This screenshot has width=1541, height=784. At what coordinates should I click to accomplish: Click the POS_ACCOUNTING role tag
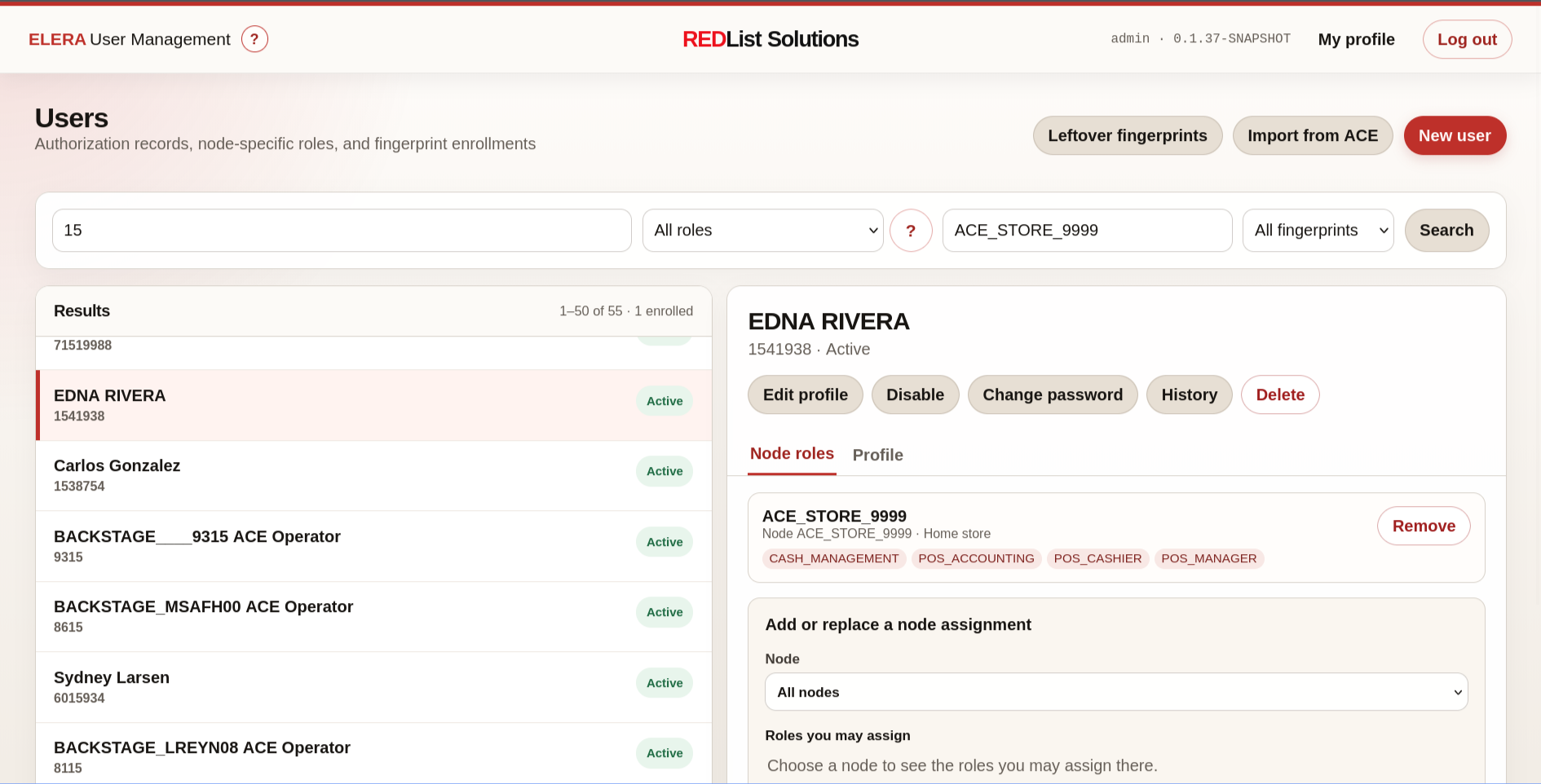(x=976, y=558)
